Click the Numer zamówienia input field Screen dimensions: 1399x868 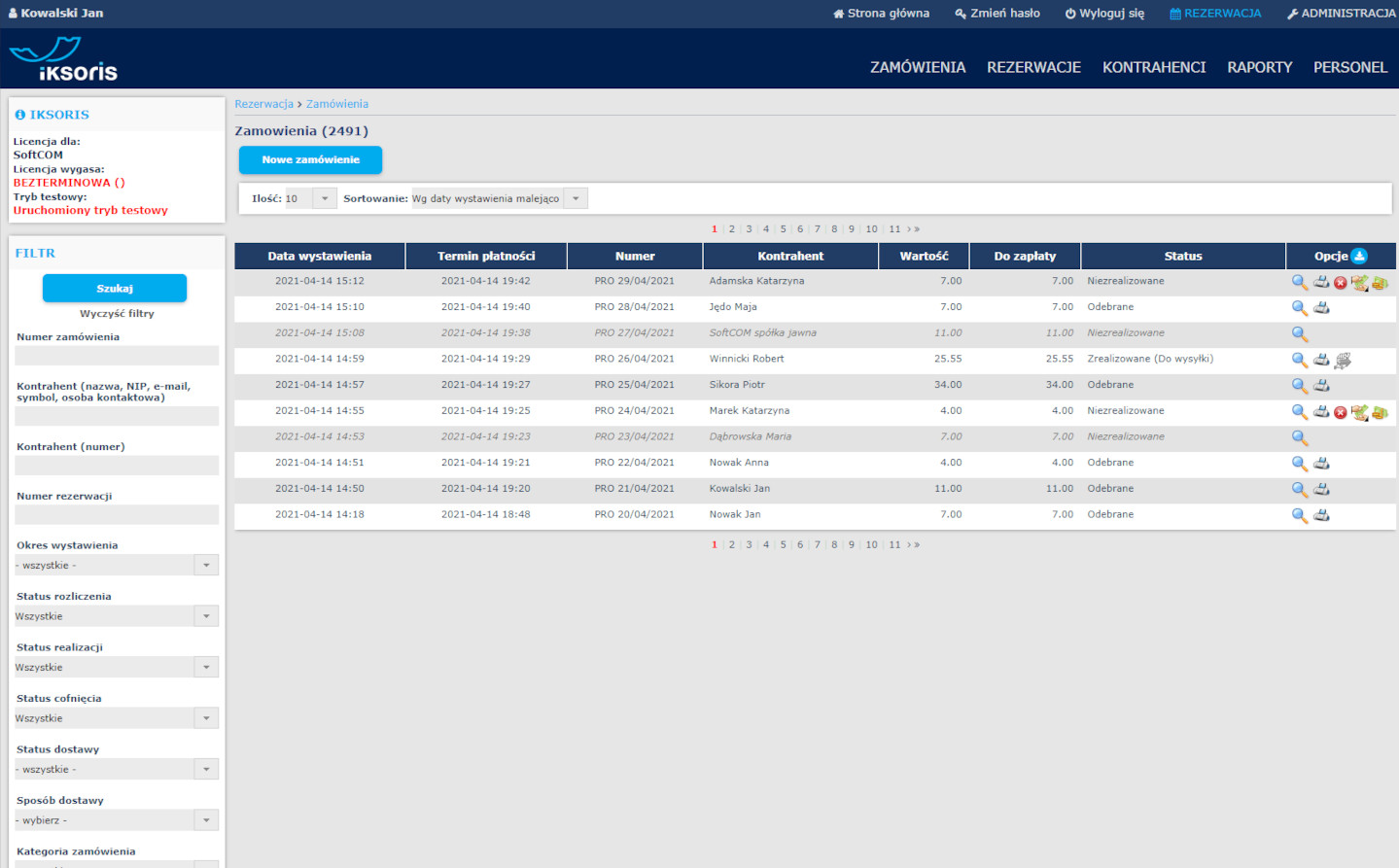[x=117, y=356]
